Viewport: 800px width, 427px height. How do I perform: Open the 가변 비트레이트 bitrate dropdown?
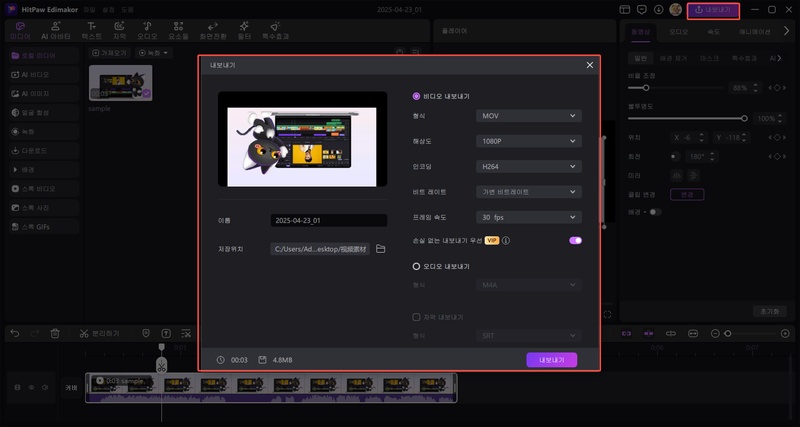pyautogui.click(x=529, y=192)
